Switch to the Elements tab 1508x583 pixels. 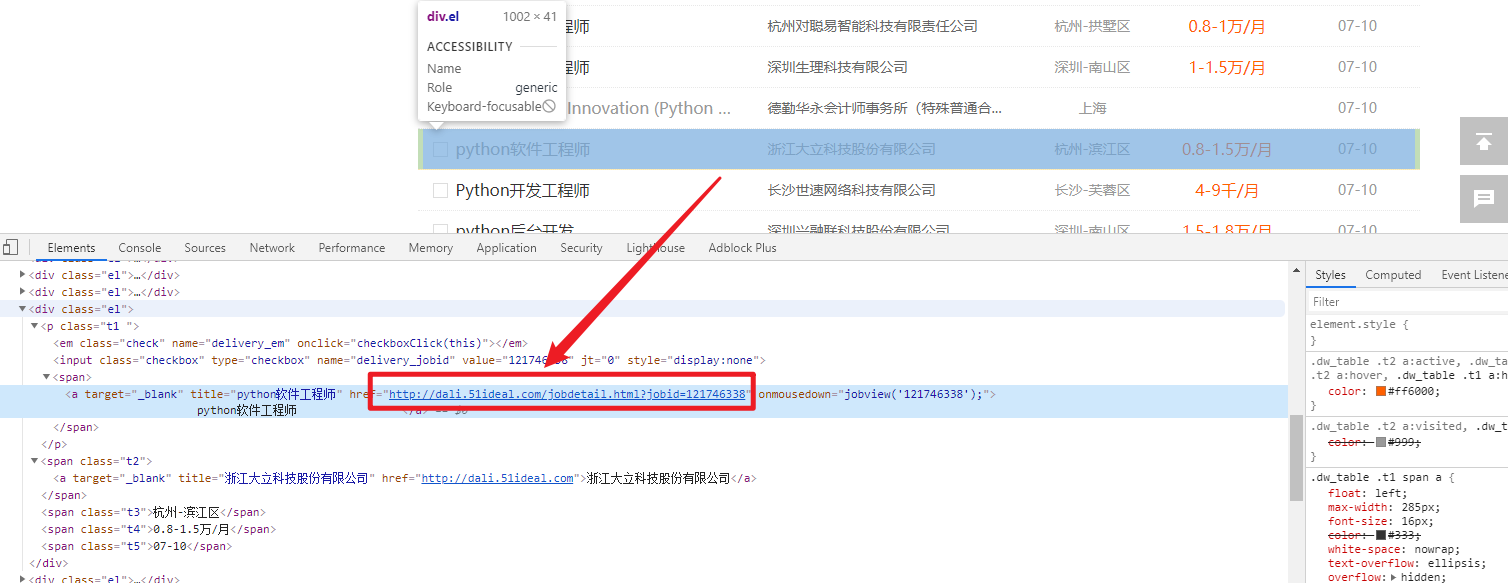pos(71,248)
